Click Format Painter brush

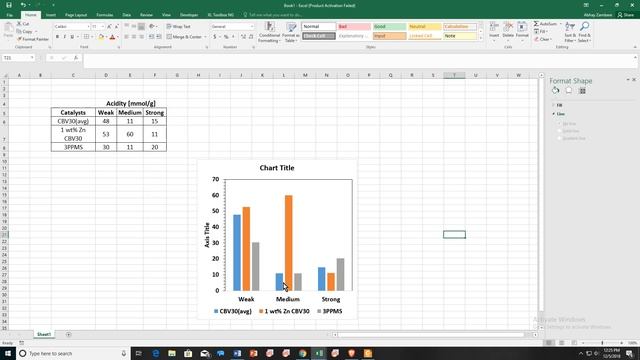point(33,39)
